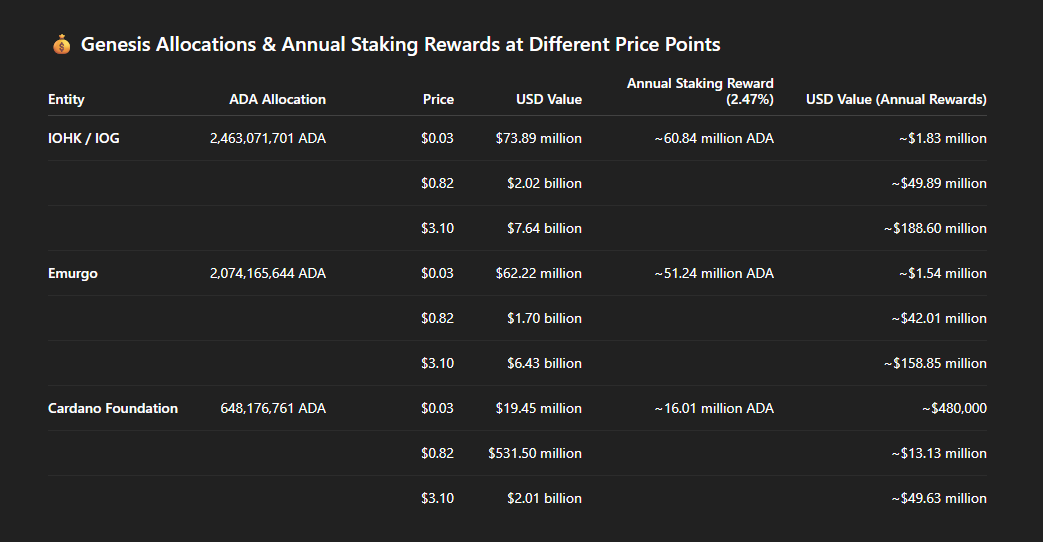The image size is (1043, 542).
Task: Click the money bag emoji icon
Action: tap(61, 45)
